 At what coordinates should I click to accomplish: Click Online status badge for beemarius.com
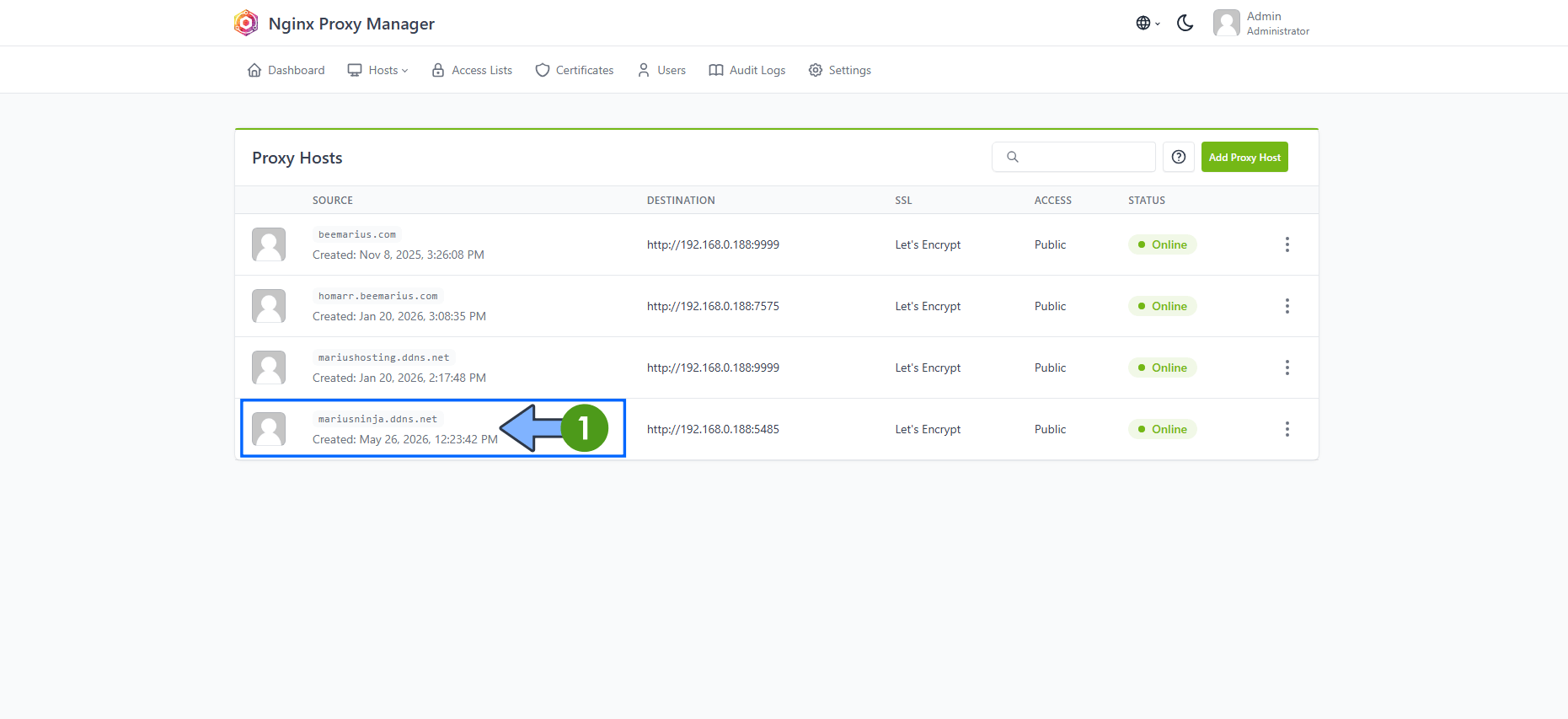coord(1163,244)
